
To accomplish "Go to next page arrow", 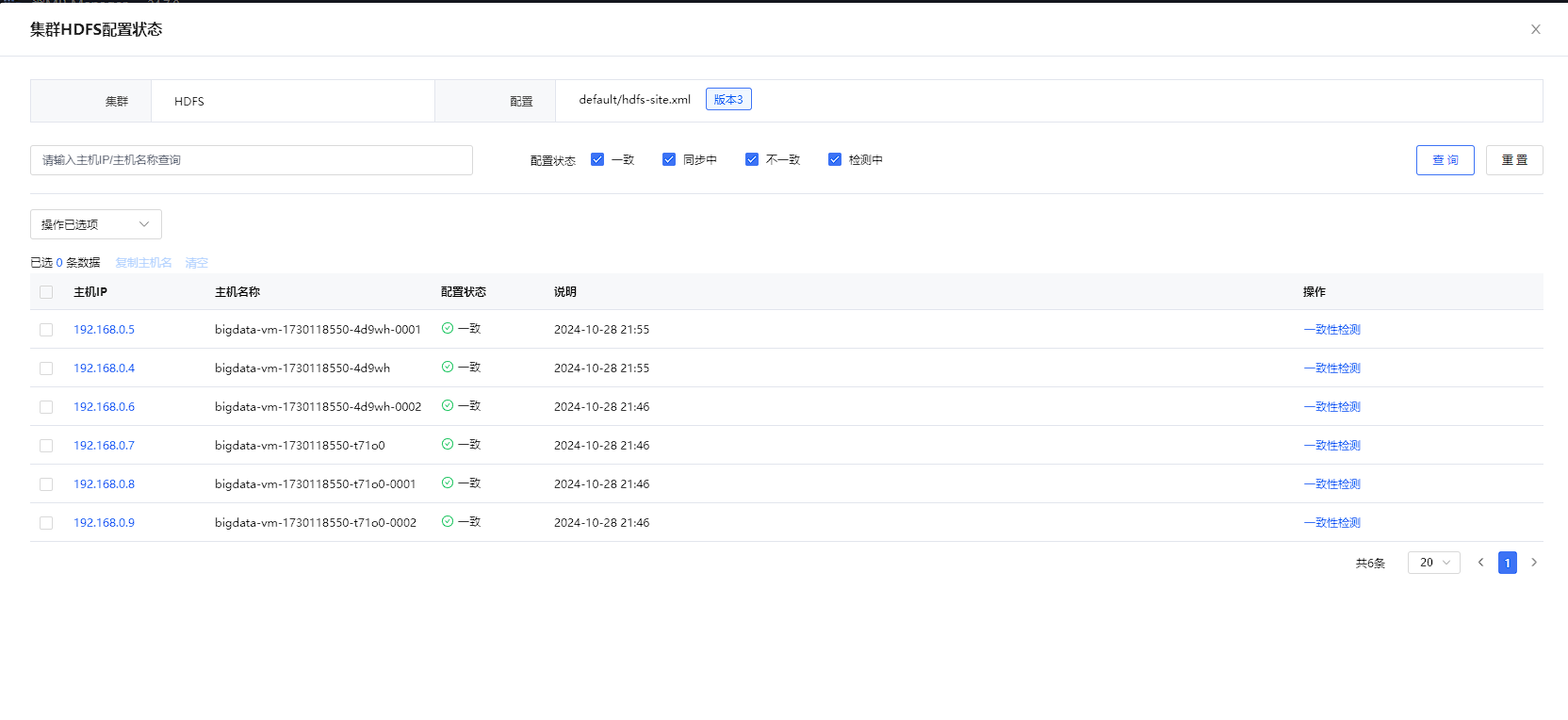I will click(1534, 563).
